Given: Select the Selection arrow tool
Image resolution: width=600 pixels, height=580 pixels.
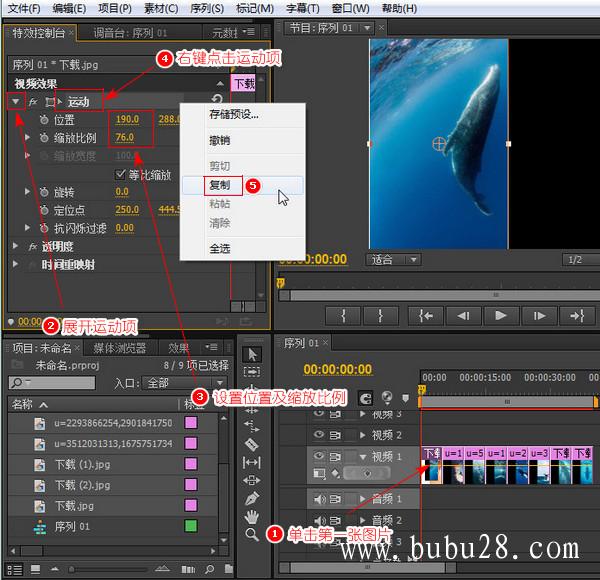Looking at the screenshot, I should tap(252, 354).
